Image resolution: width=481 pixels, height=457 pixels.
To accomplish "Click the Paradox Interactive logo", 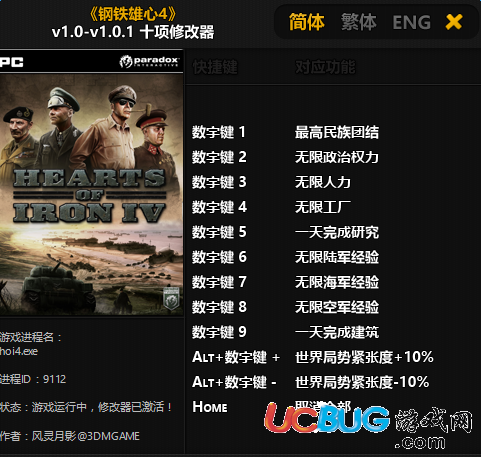I will [x=149, y=61].
